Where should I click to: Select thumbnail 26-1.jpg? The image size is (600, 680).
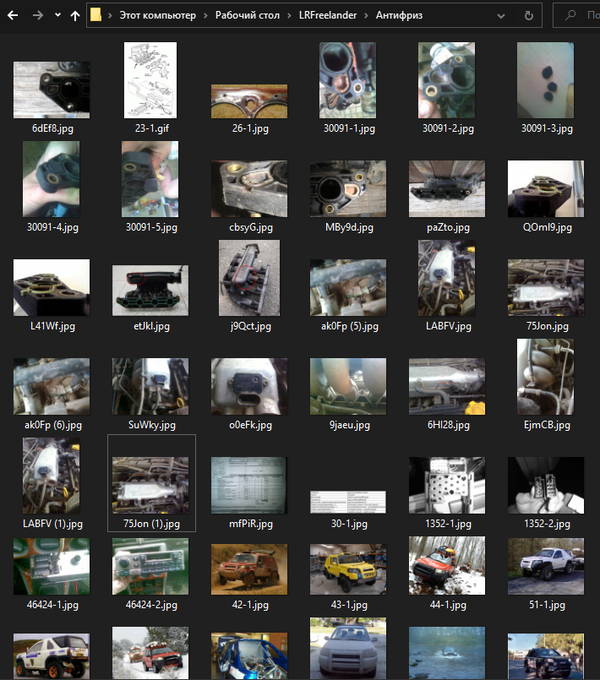(249, 101)
